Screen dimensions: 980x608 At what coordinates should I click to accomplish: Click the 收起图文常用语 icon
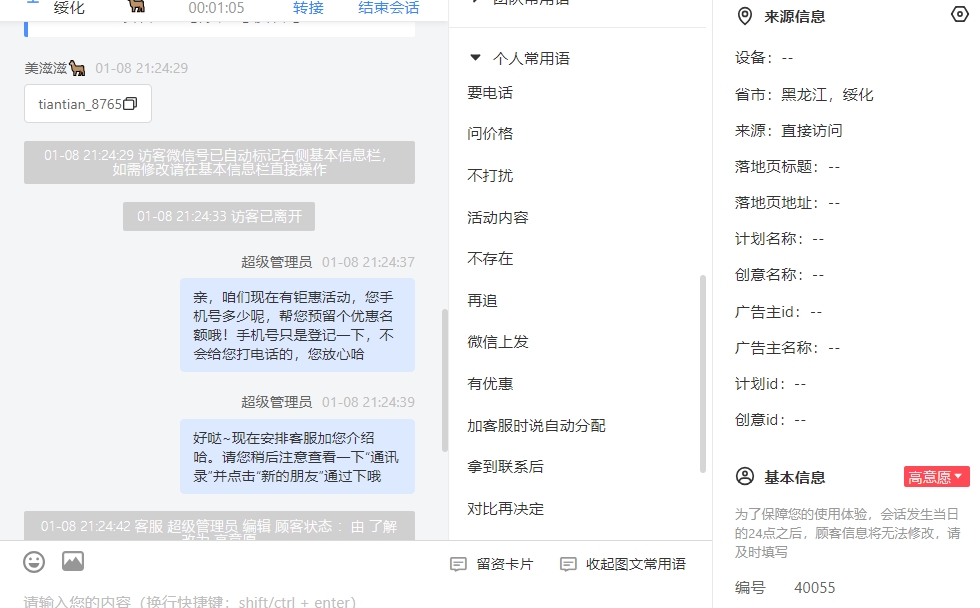(x=568, y=564)
